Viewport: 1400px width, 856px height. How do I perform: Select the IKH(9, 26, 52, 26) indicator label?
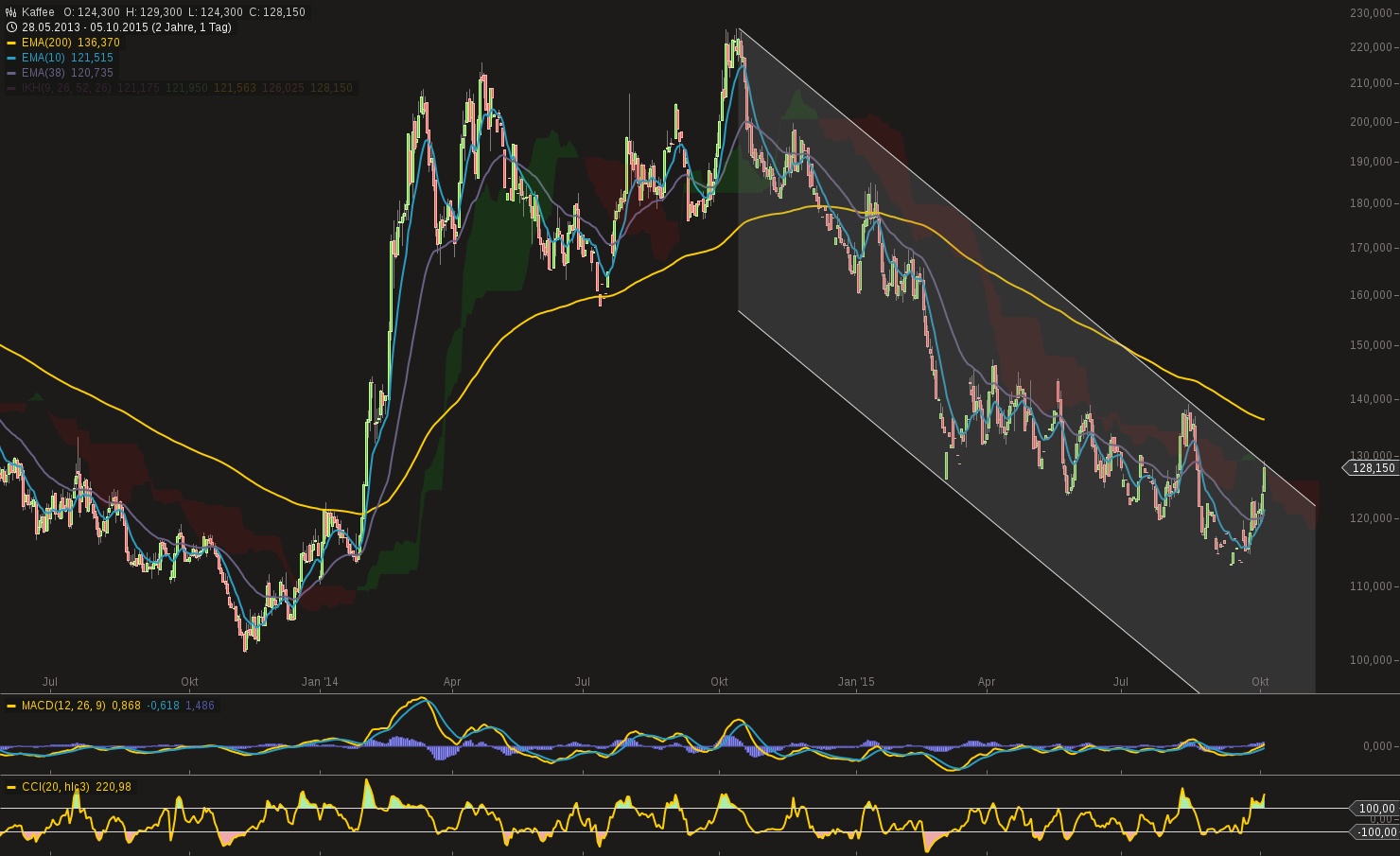(66, 88)
